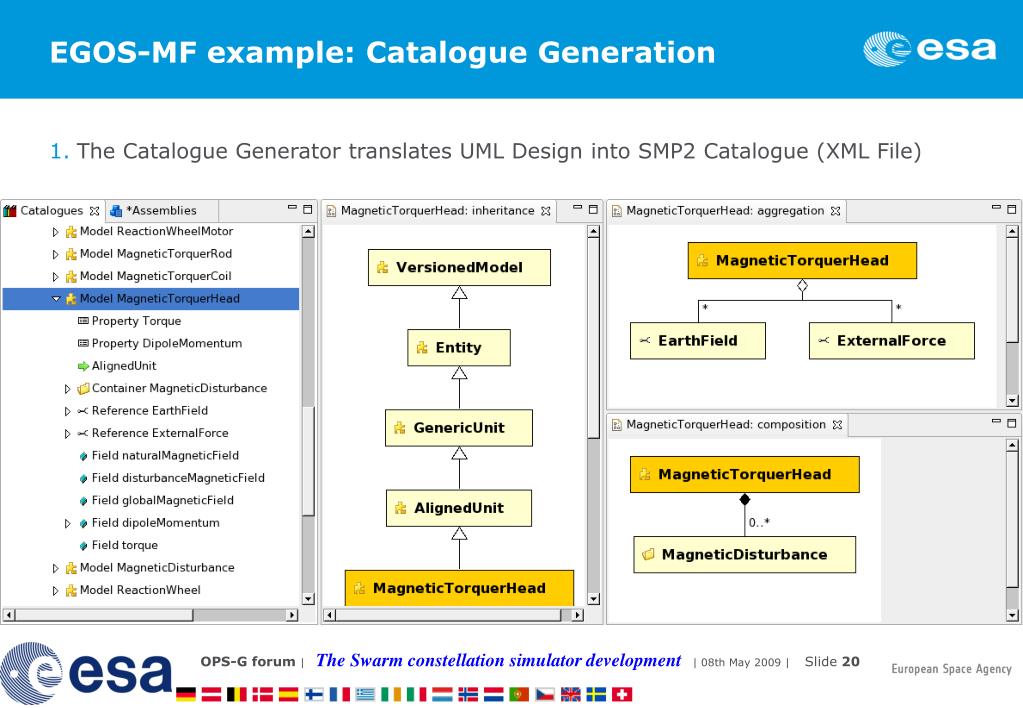The width and height of the screenshot is (1023, 708).
Task: Minimize the Catalogues panel
Action: (x=292, y=208)
